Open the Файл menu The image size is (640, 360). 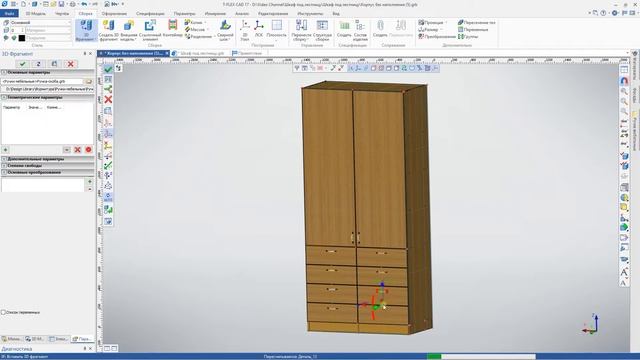[x=9, y=13]
